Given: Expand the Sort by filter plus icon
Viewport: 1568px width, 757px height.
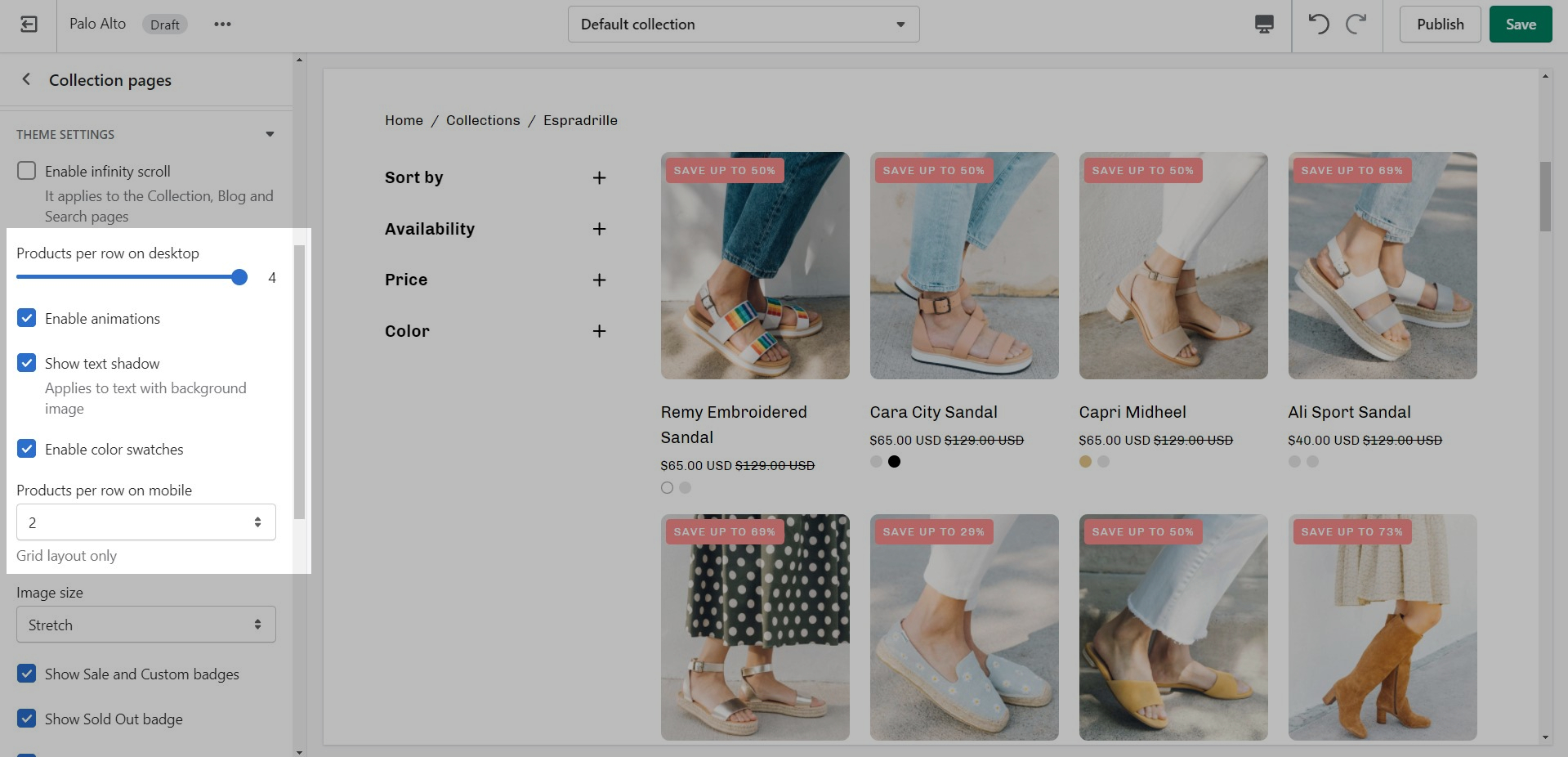Looking at the screenshot, I should point(599,178).
